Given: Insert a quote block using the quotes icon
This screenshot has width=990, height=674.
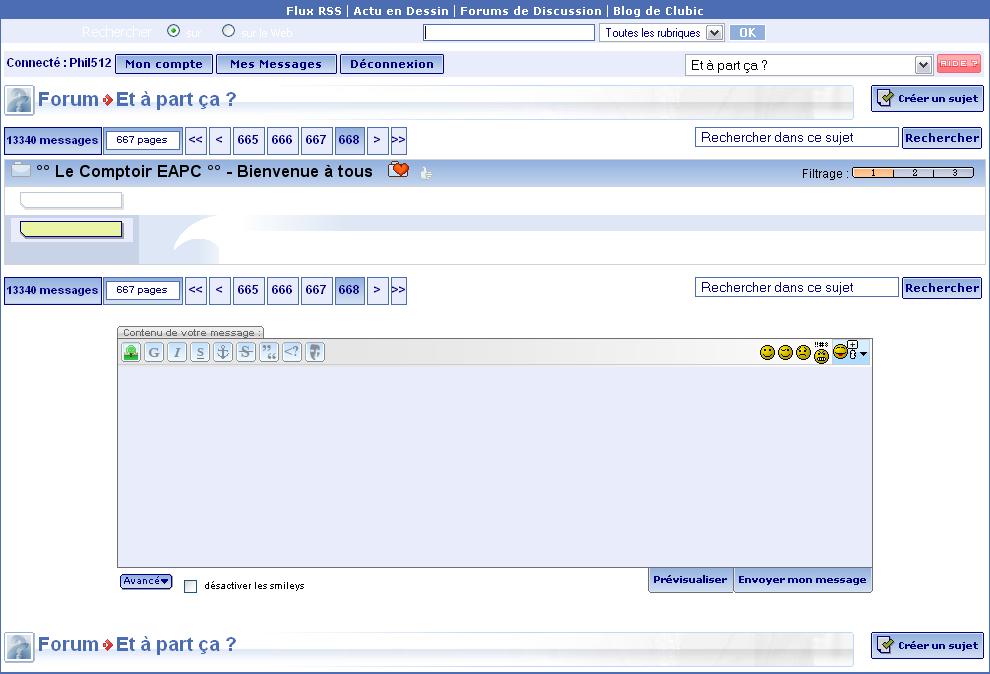Looking at the screenshot, I should 269,352.
